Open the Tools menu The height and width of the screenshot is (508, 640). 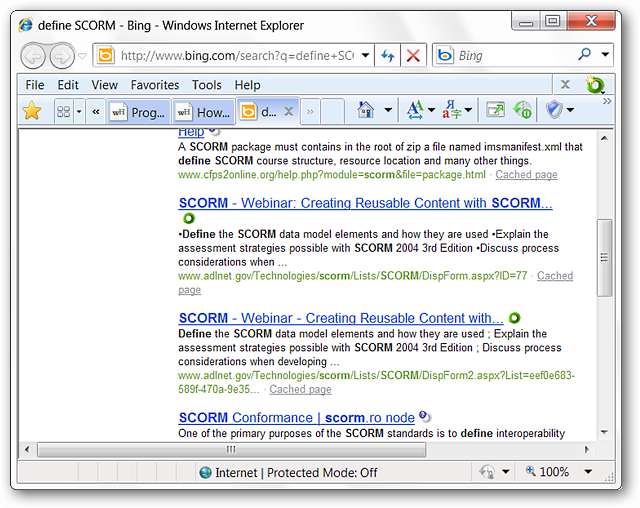tap(207, 85)
